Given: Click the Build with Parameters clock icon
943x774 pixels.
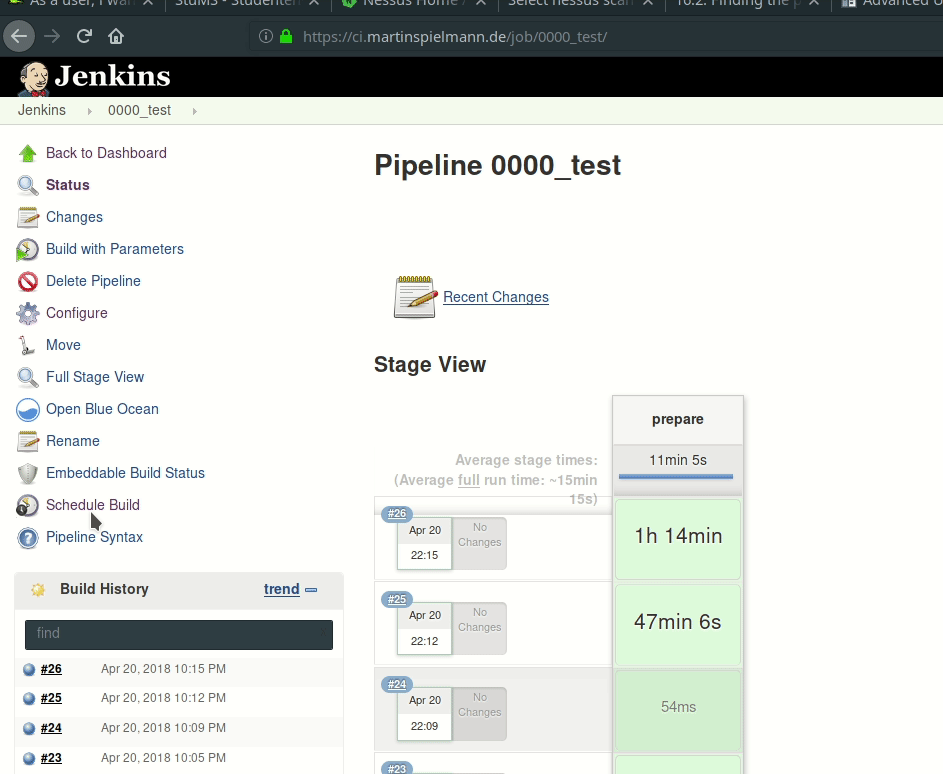Looking at the screenshot, I should point(28,249).
